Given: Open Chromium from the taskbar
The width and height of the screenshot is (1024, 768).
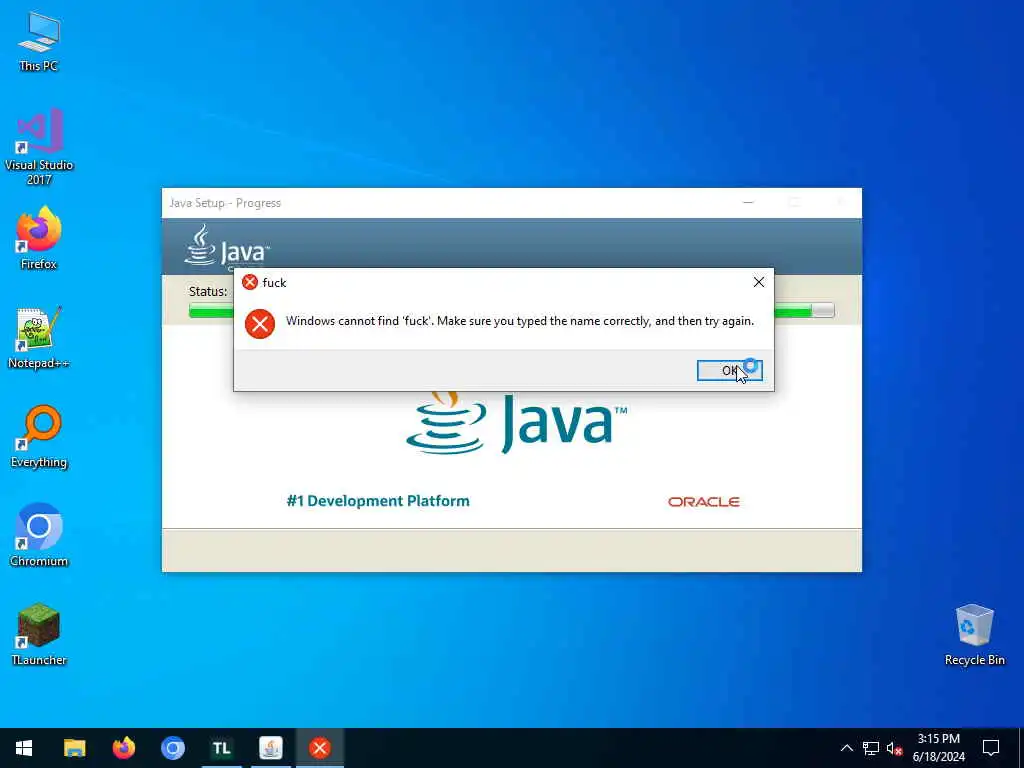Looking at the screenshot, I should (172, 748).
